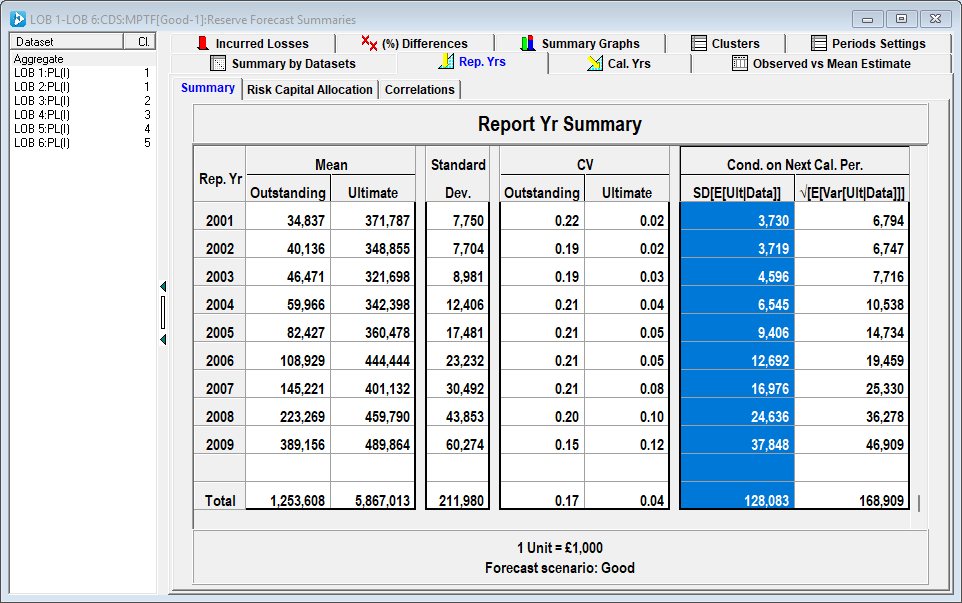Switch to the Clusters tab
The height and width of the screenshot is (603, 962).
coord(726,44)
